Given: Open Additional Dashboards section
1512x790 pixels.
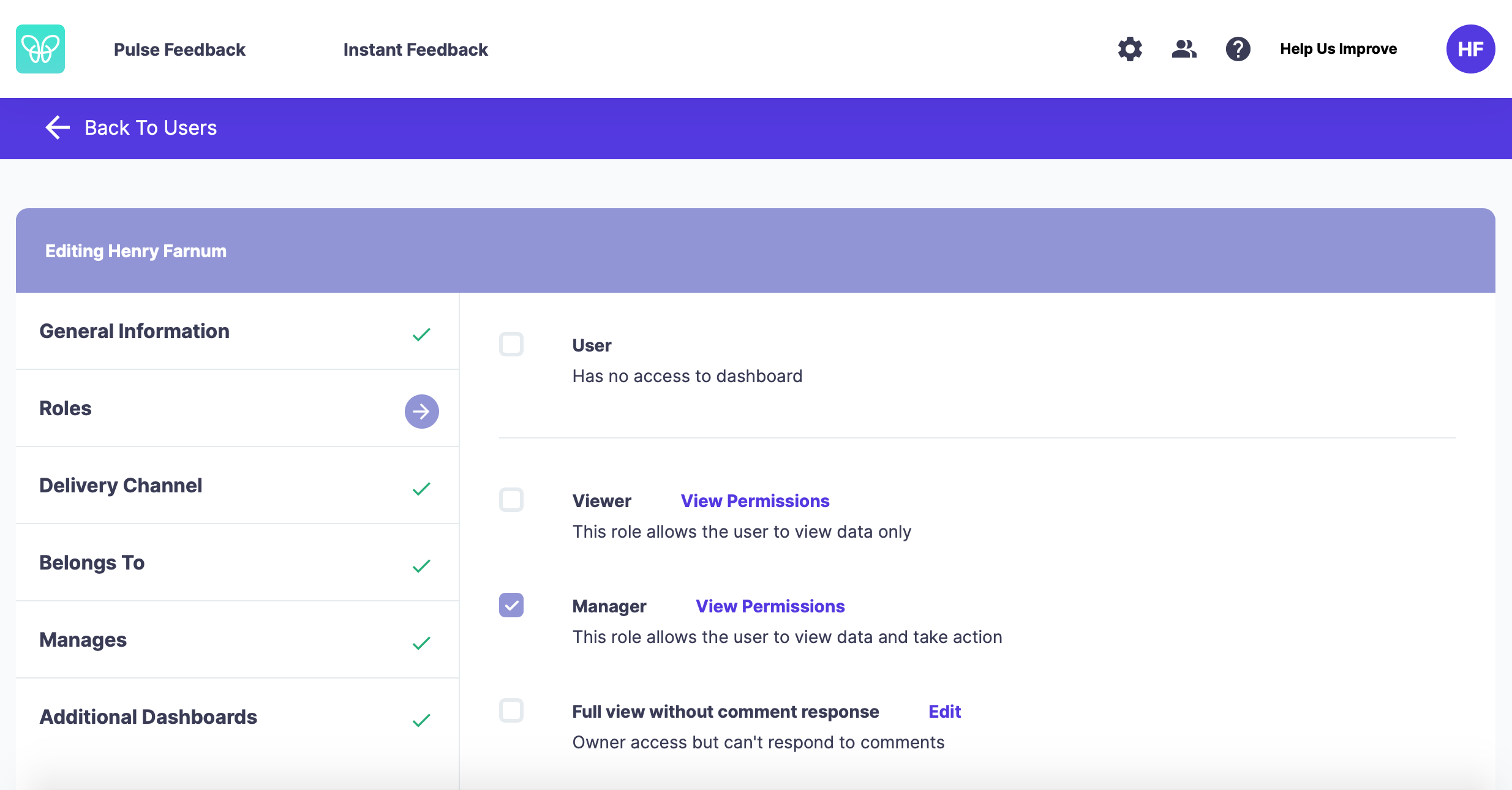Looking at the screenshot, I should click(x=238, y=717).
